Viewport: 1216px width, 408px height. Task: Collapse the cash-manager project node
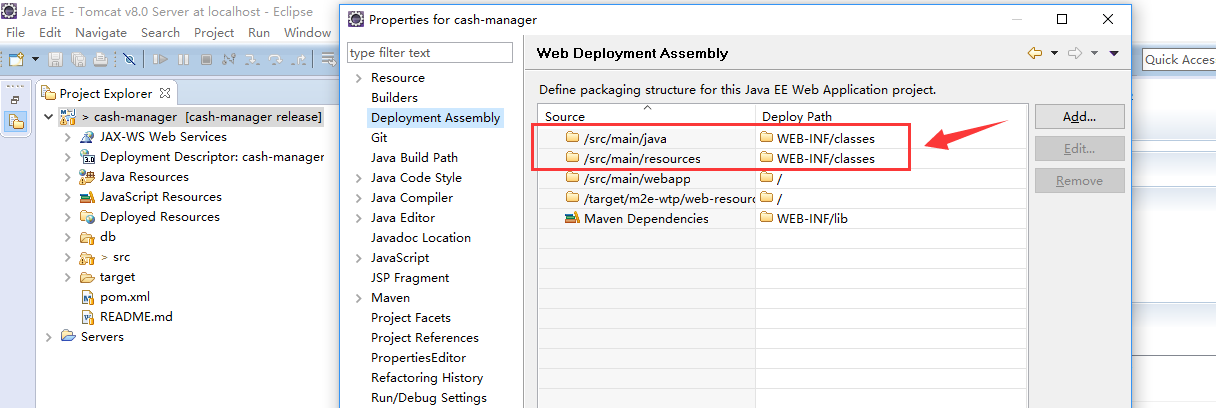point(49,117)
